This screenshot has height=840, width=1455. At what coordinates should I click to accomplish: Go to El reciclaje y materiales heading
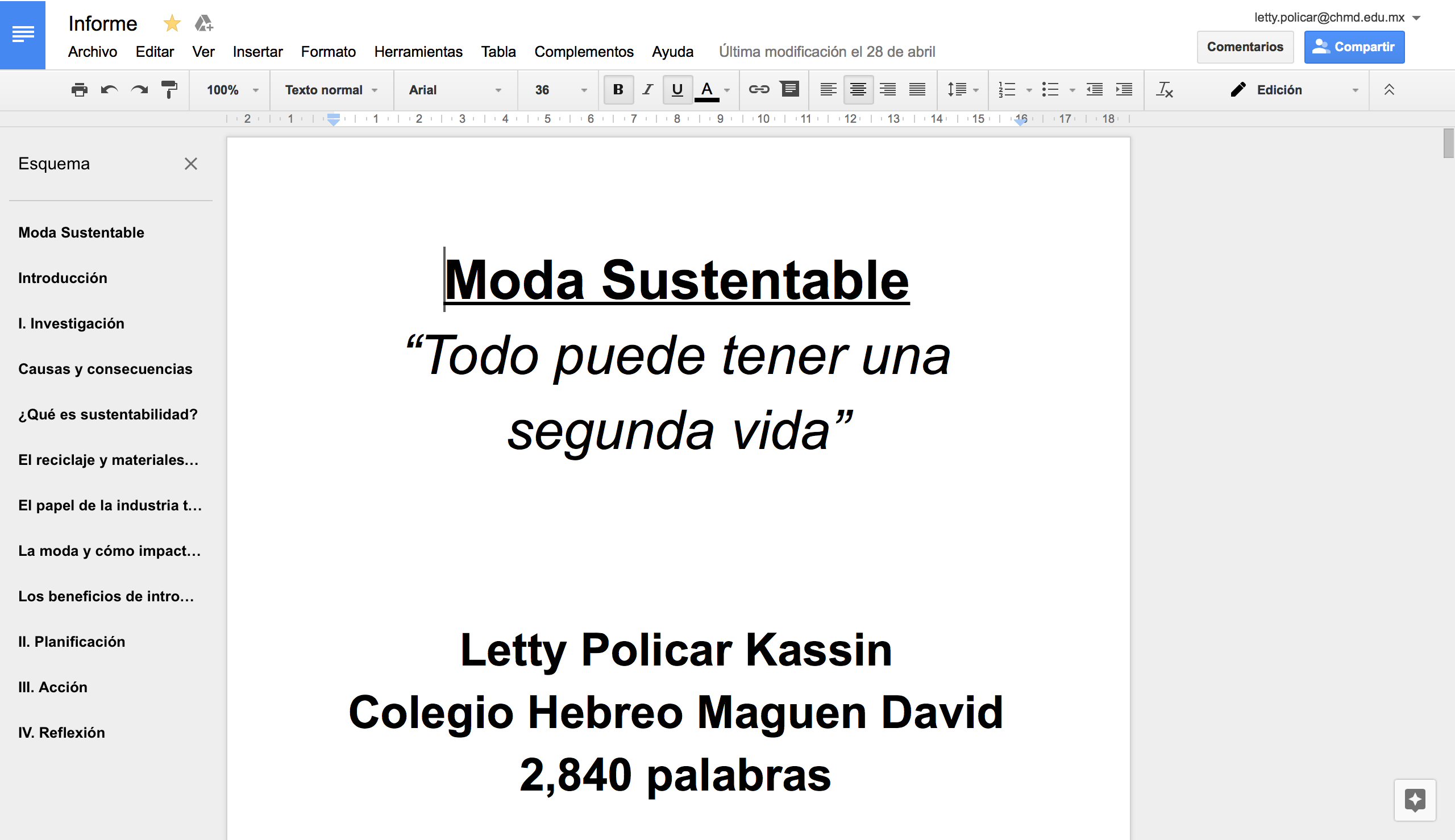(x=109, y=460)
